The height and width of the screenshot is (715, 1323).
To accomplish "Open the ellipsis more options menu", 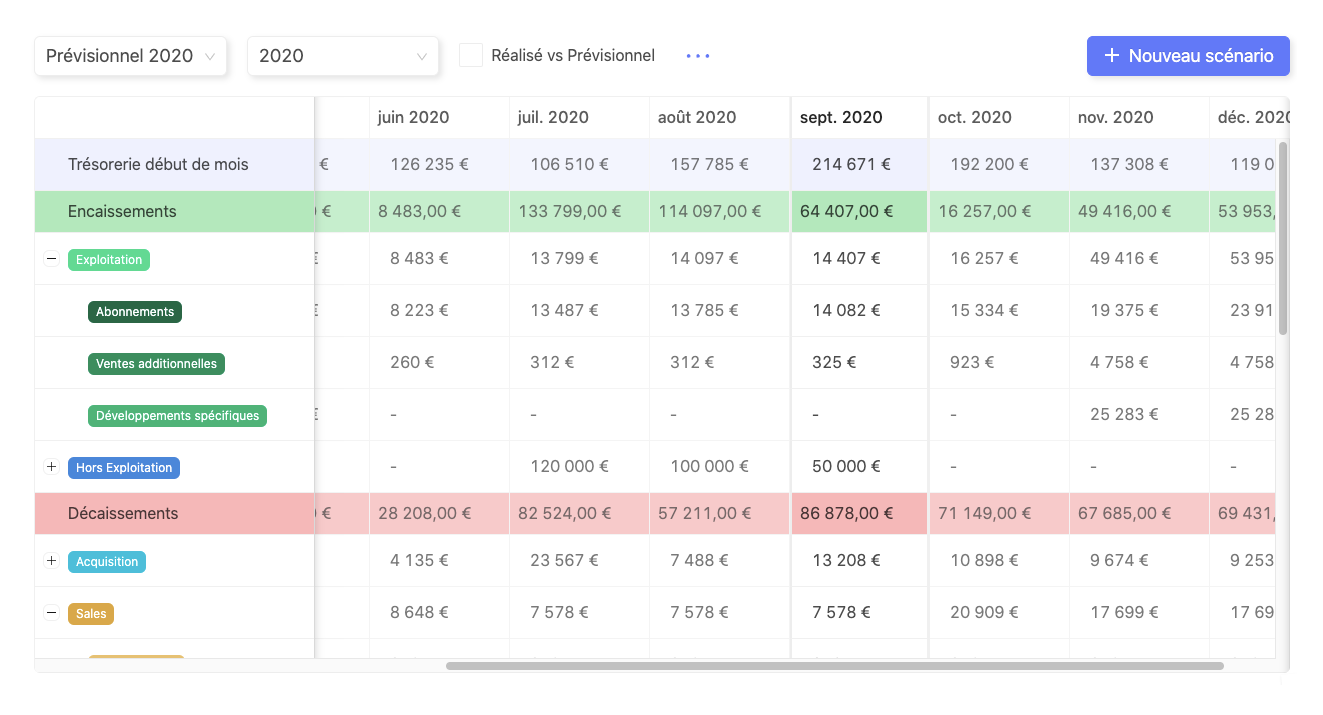I will coord(697,56).
